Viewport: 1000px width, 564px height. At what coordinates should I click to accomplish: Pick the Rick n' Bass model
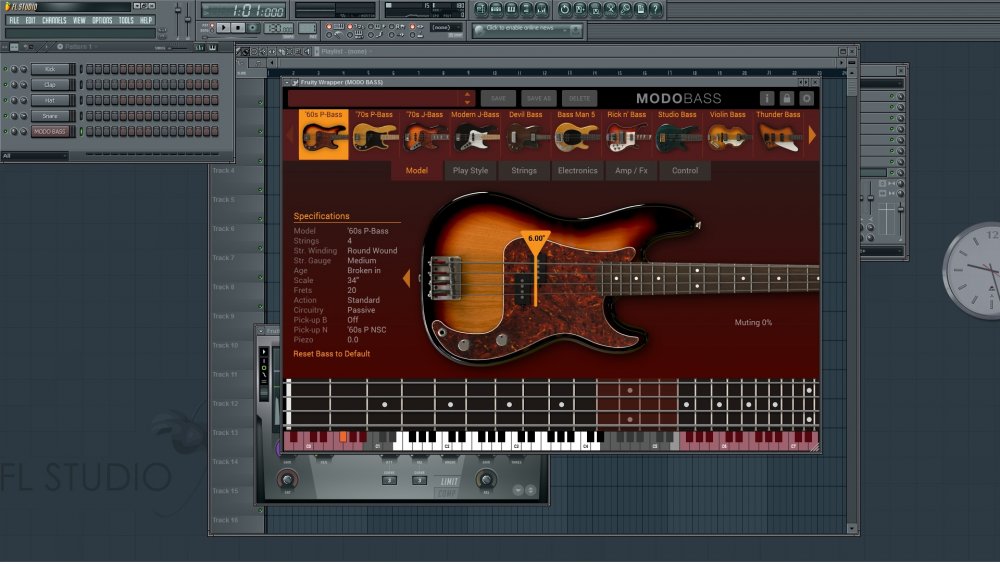(626, 134)
